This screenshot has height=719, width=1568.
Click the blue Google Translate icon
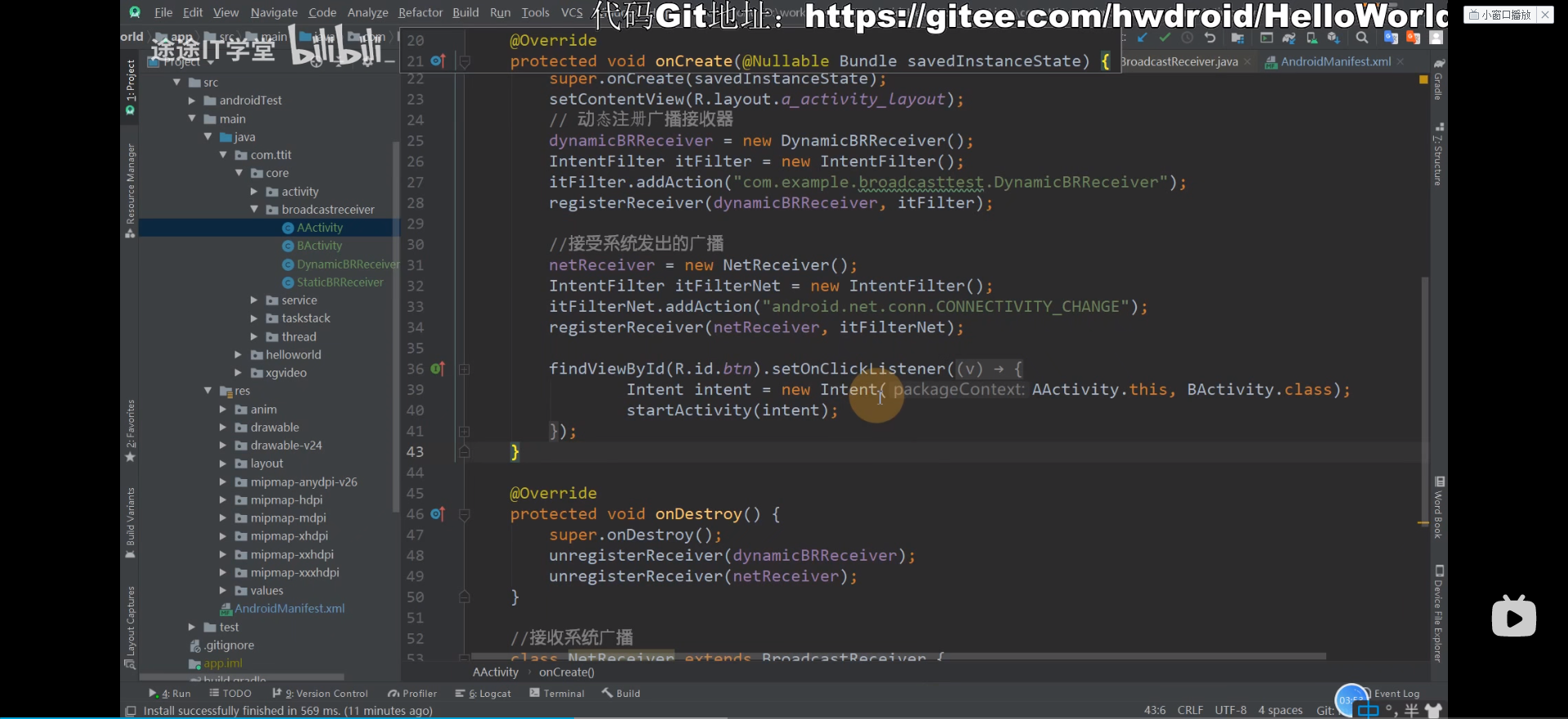click(1391, 38)
